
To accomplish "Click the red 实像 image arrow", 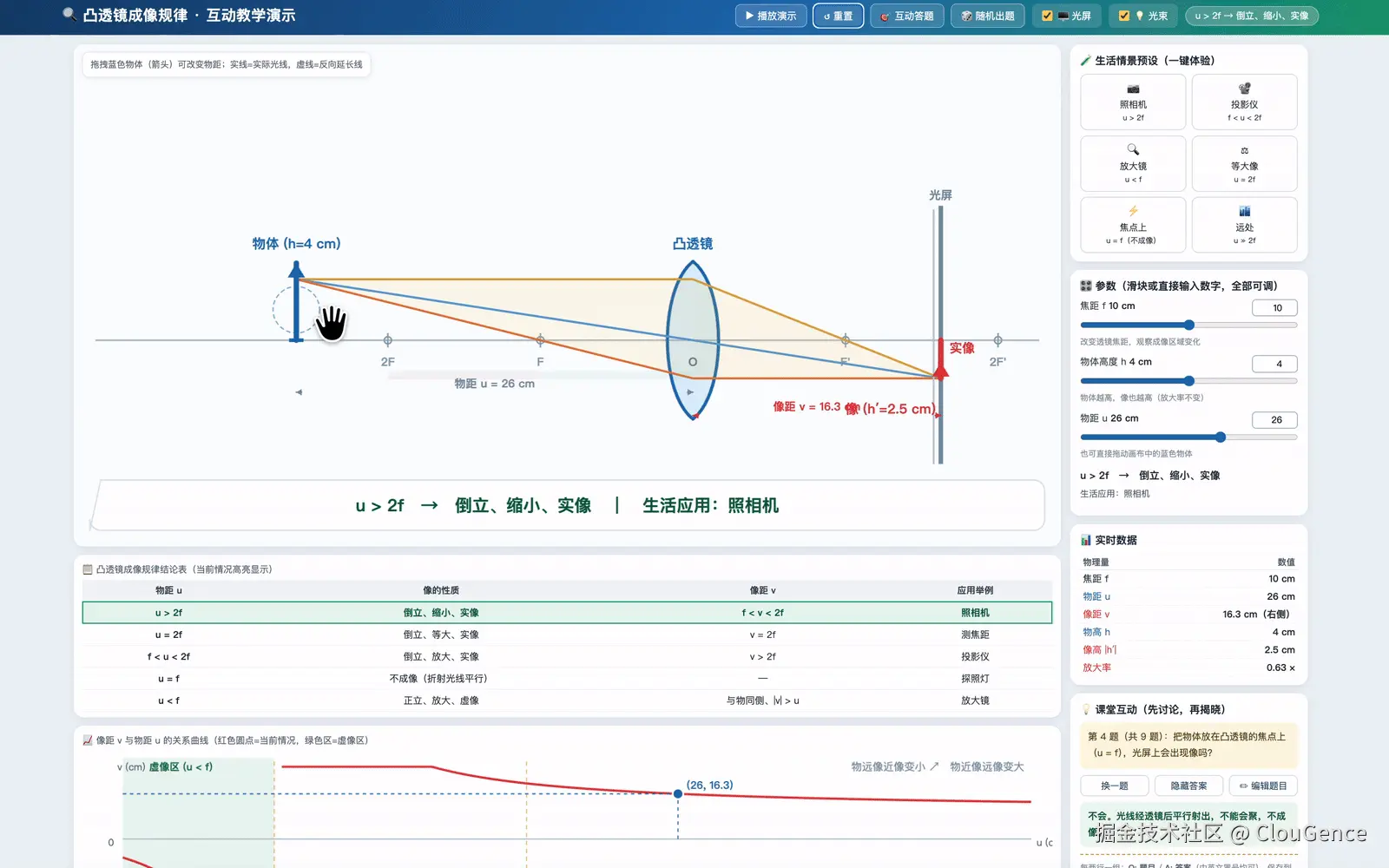I will 940,358.
